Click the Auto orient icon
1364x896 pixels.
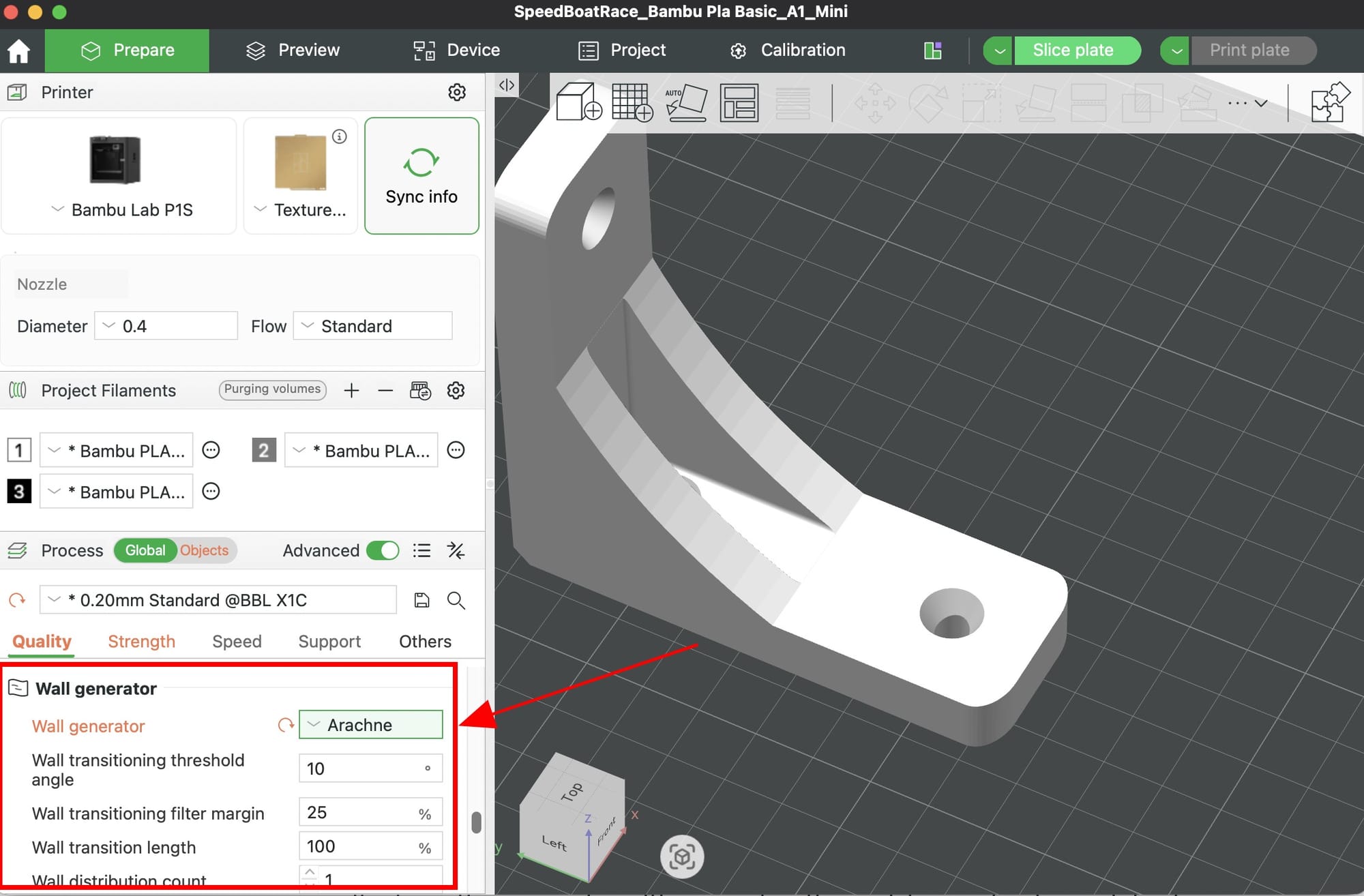(685, 103)
